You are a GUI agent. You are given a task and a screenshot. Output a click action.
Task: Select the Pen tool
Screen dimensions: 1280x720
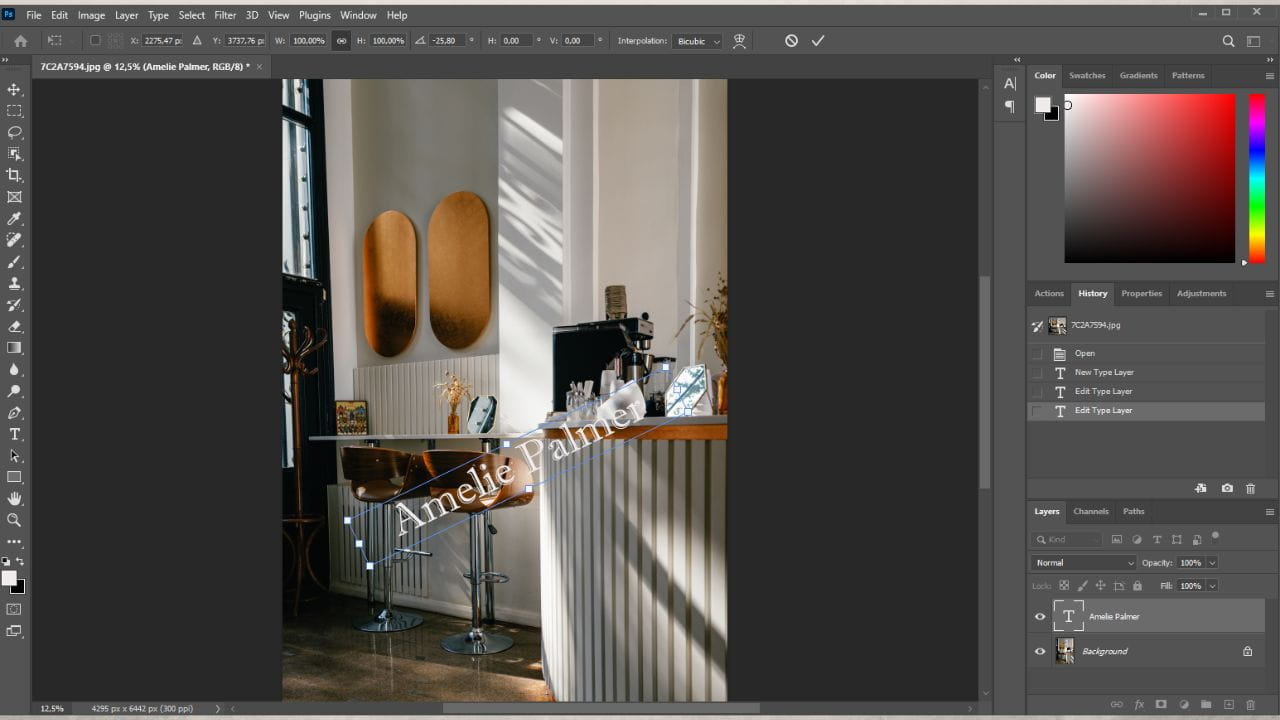pos(15,412)
